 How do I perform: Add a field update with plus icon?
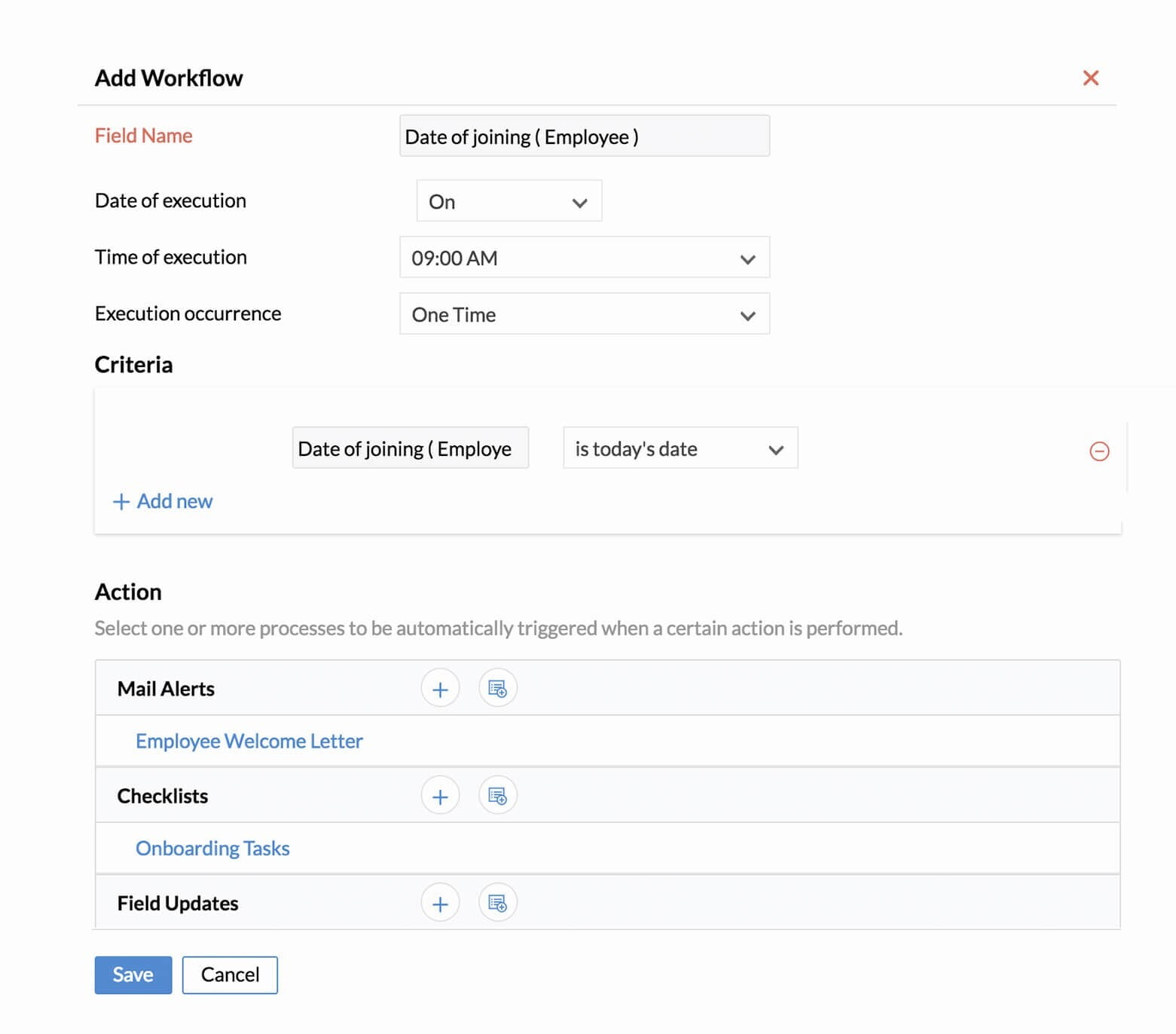(440, 903)
